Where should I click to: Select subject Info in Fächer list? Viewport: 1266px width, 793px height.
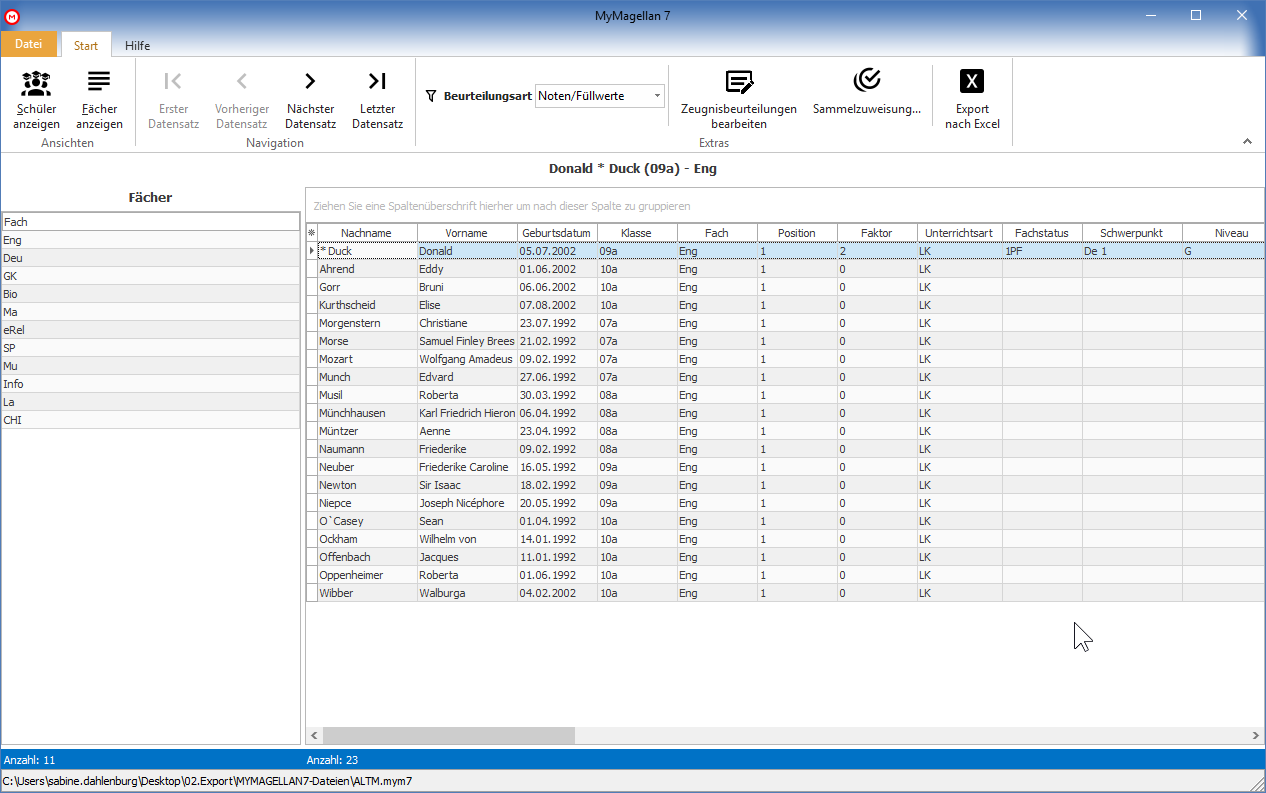click(150, 384)
